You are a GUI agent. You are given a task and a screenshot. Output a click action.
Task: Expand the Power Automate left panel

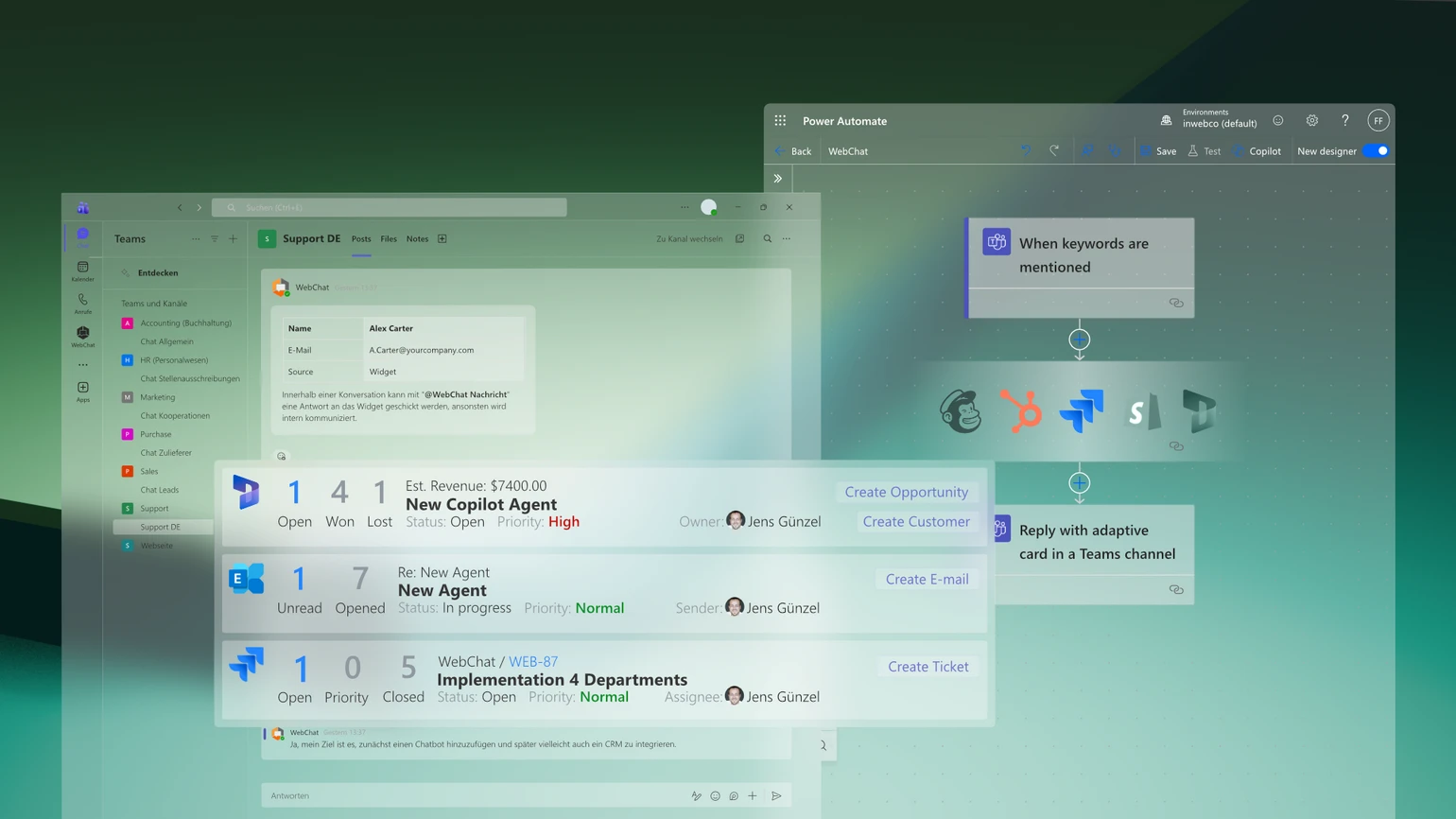pos(778,178)
